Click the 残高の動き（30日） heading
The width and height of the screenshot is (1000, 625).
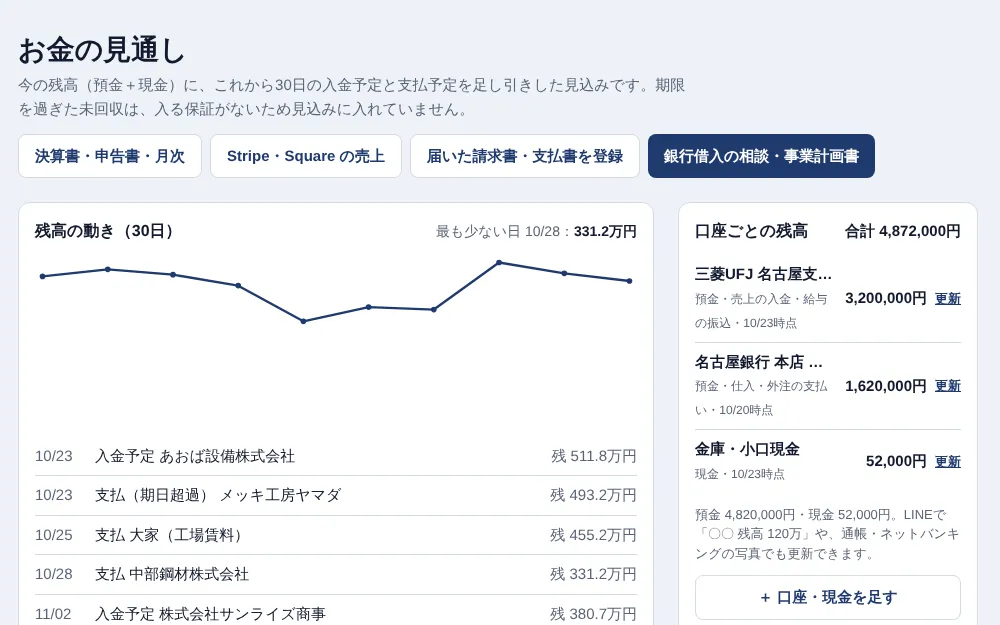[x=104, y=231]
